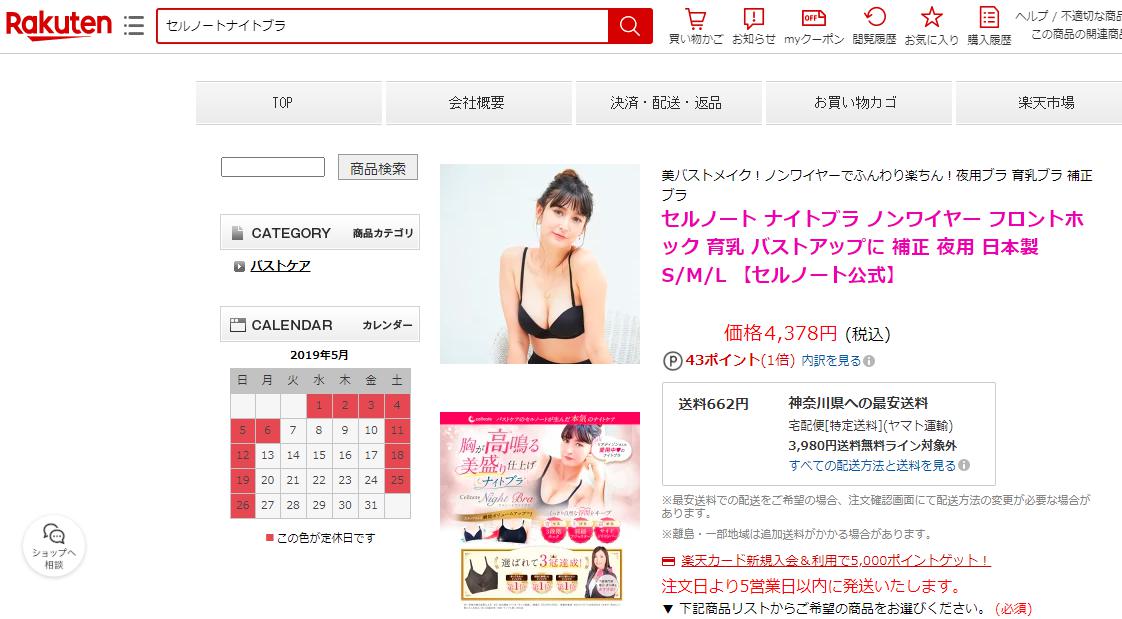Click the 43ポイント text
Viewport: 1122px width, 619px height.
click(x=722, y=360)
